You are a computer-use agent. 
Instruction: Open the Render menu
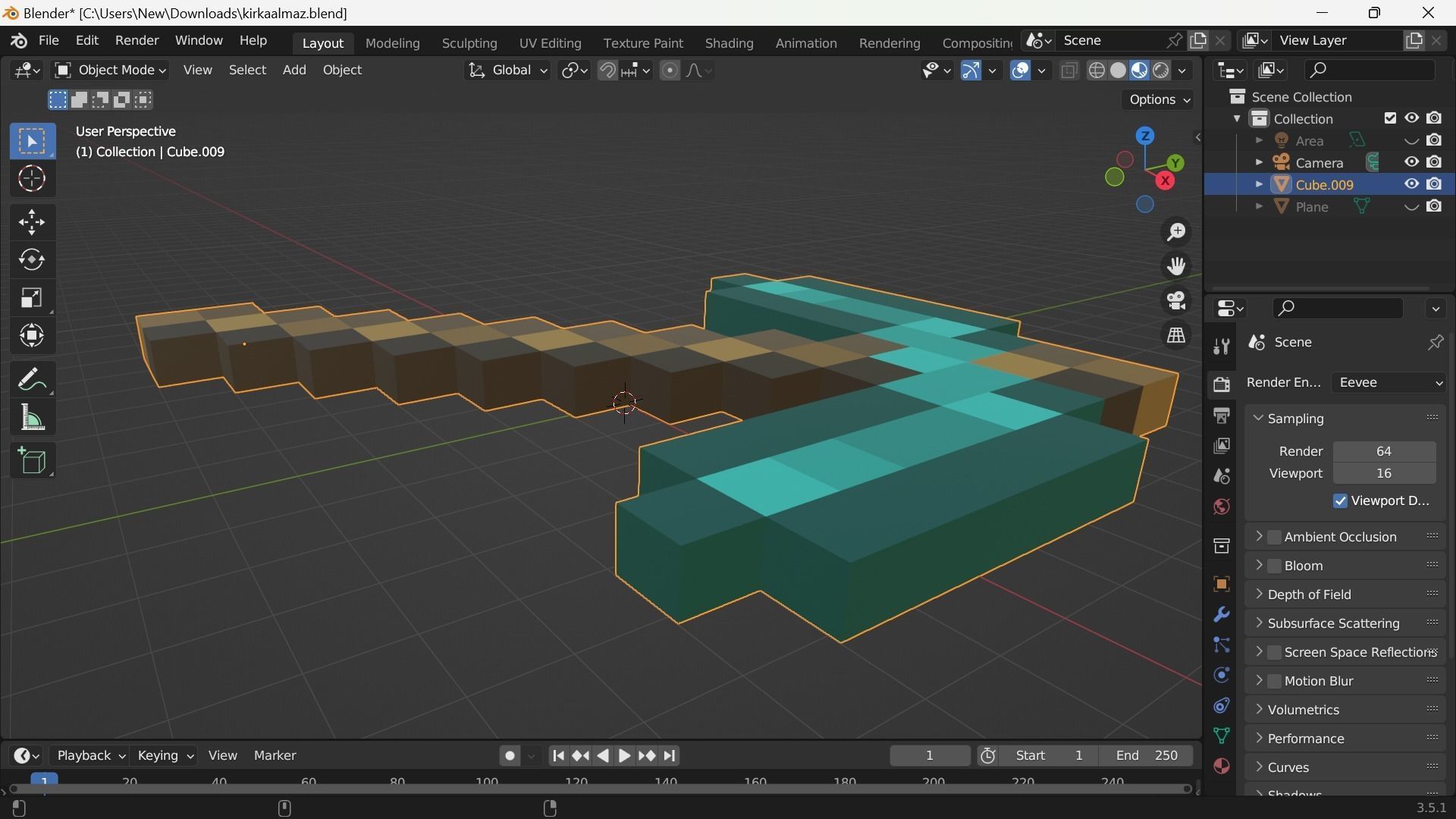pos(136,40)
